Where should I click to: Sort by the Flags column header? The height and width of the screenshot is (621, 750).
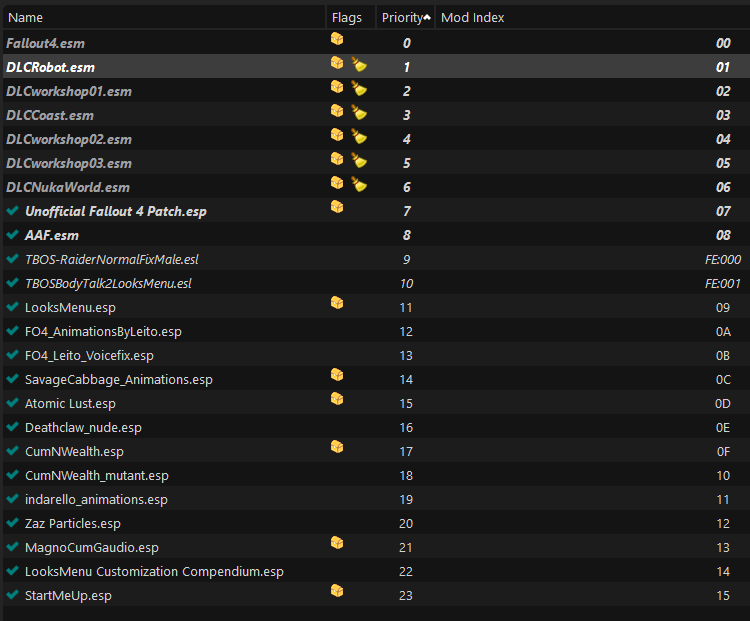(351, 18)
